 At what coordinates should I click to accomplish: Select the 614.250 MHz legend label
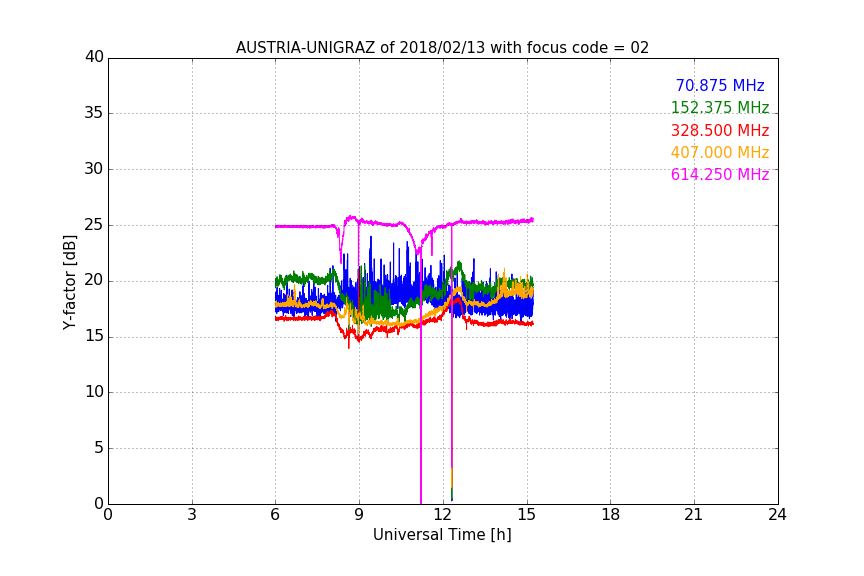click(x=720, y=175)
